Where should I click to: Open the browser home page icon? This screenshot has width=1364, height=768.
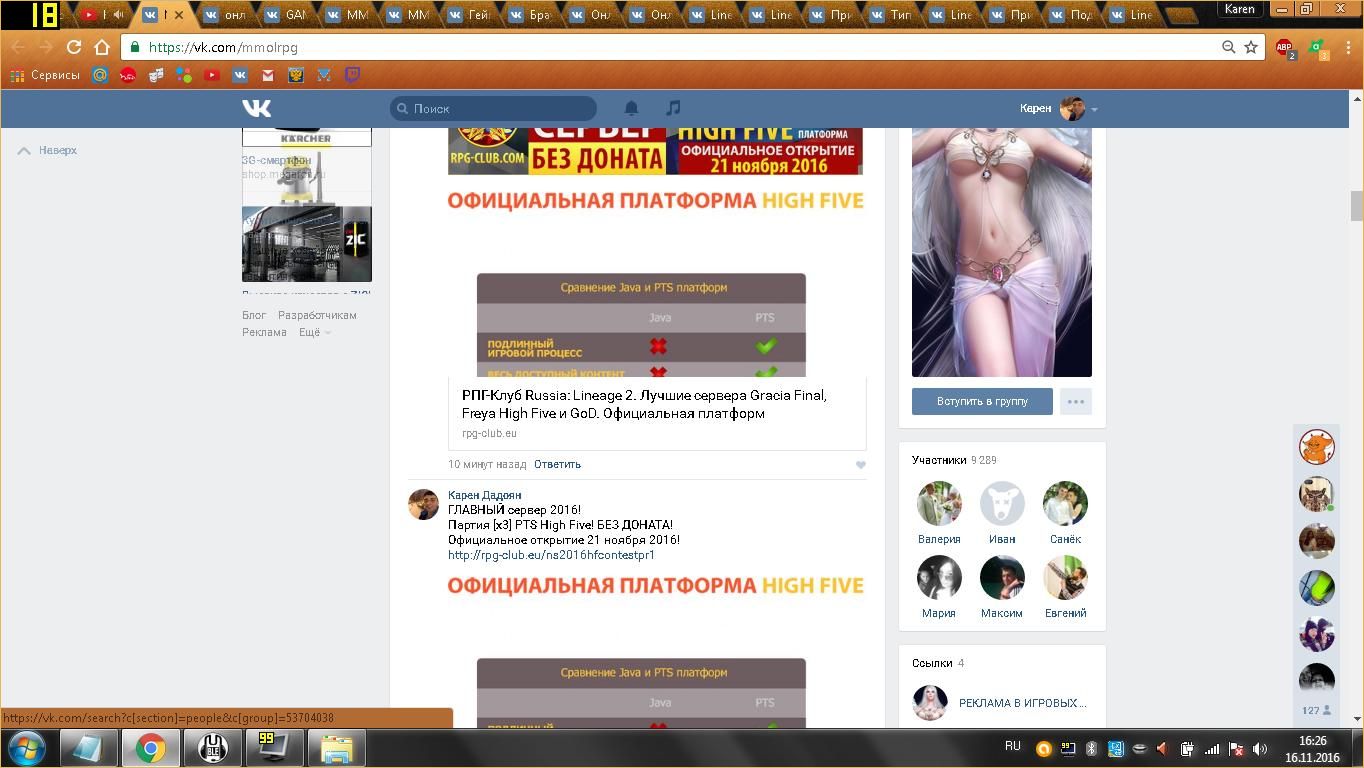[101, 47]
